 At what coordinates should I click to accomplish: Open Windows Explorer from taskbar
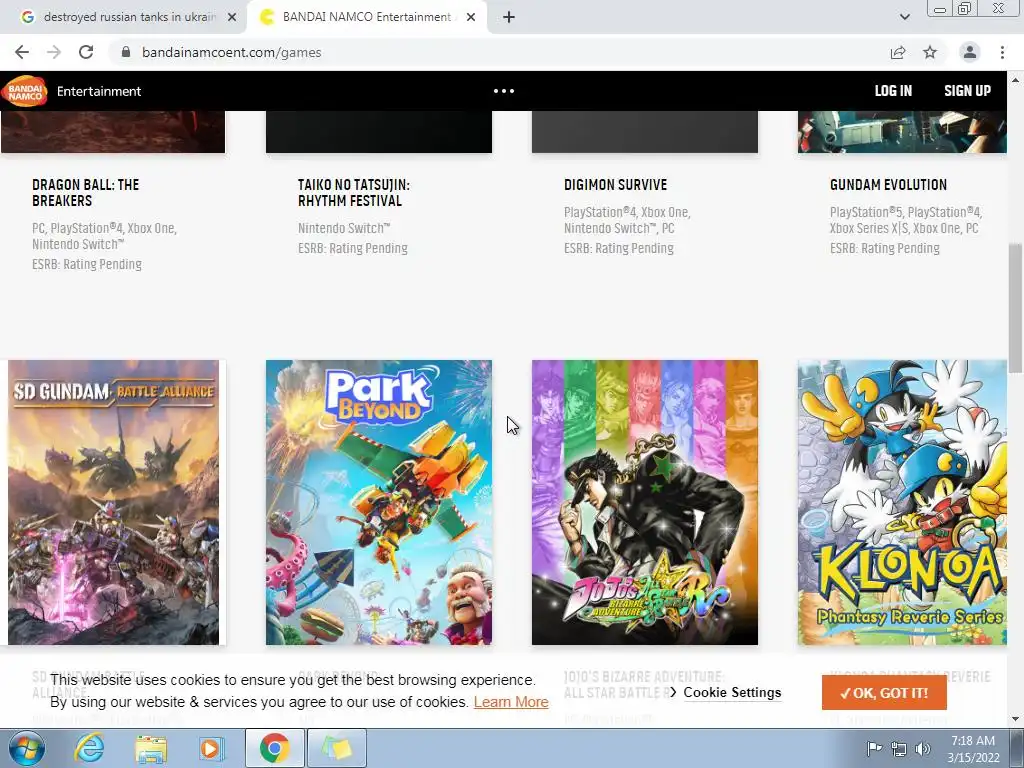coord(151,748)
